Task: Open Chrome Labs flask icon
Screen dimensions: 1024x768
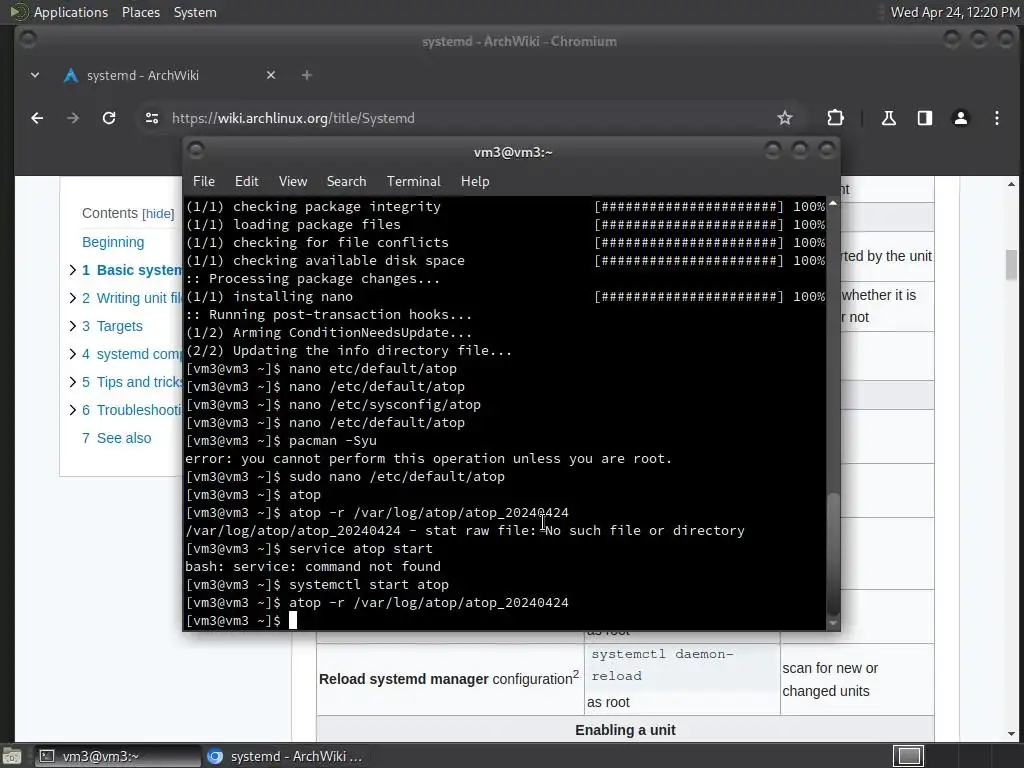Action: point(889,118)
